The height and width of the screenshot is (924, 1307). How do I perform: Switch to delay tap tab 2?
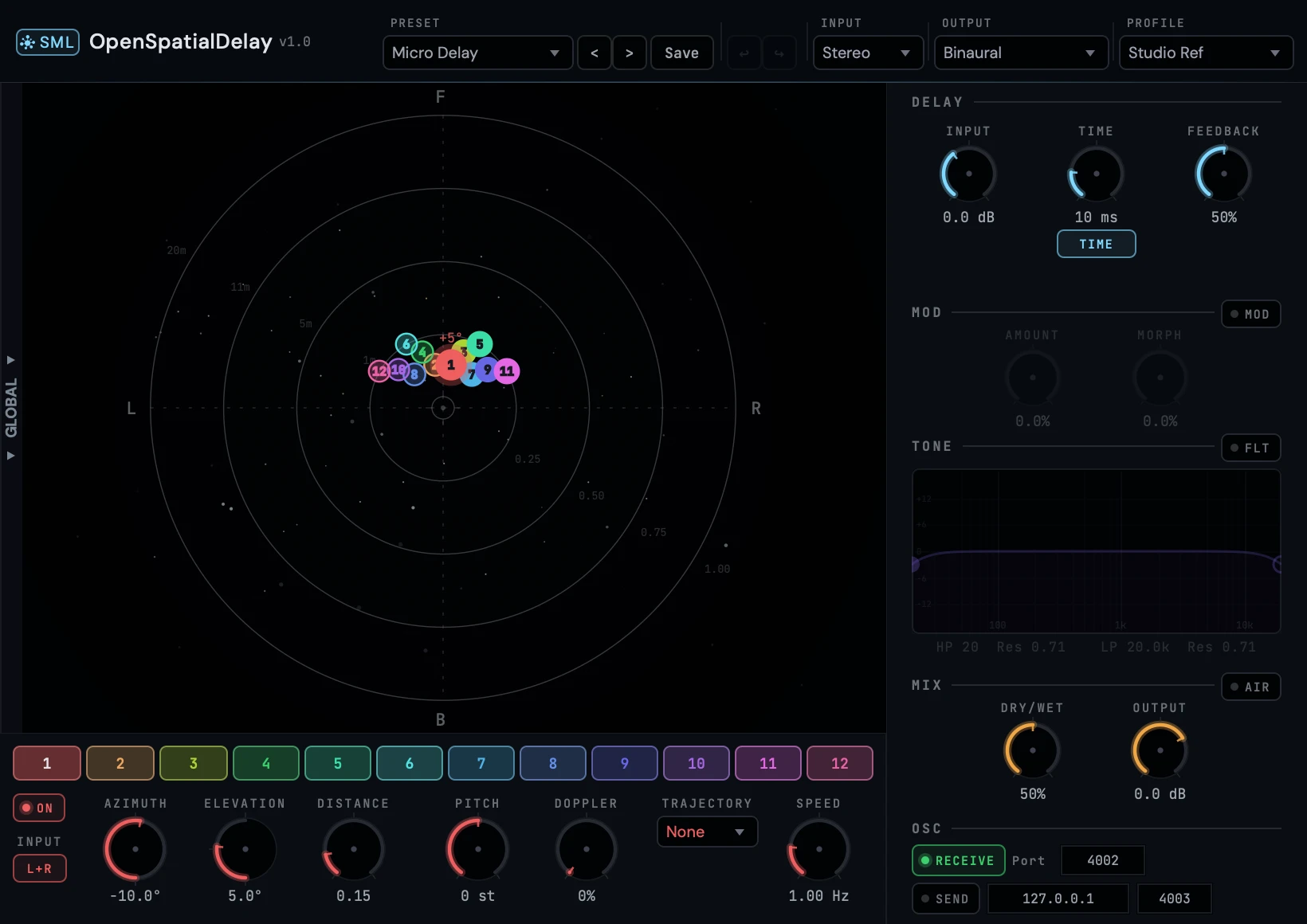click(x=120, y=763)
